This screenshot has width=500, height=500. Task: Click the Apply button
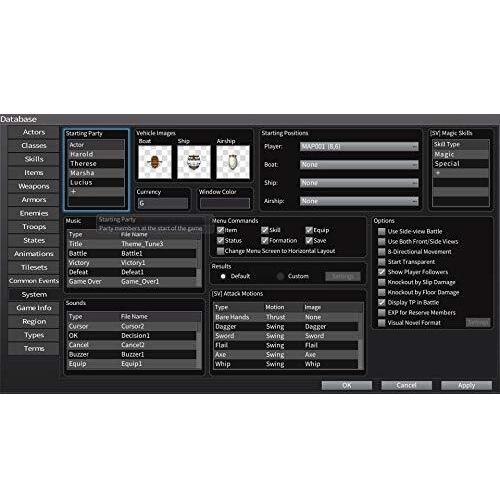[466, 386]
